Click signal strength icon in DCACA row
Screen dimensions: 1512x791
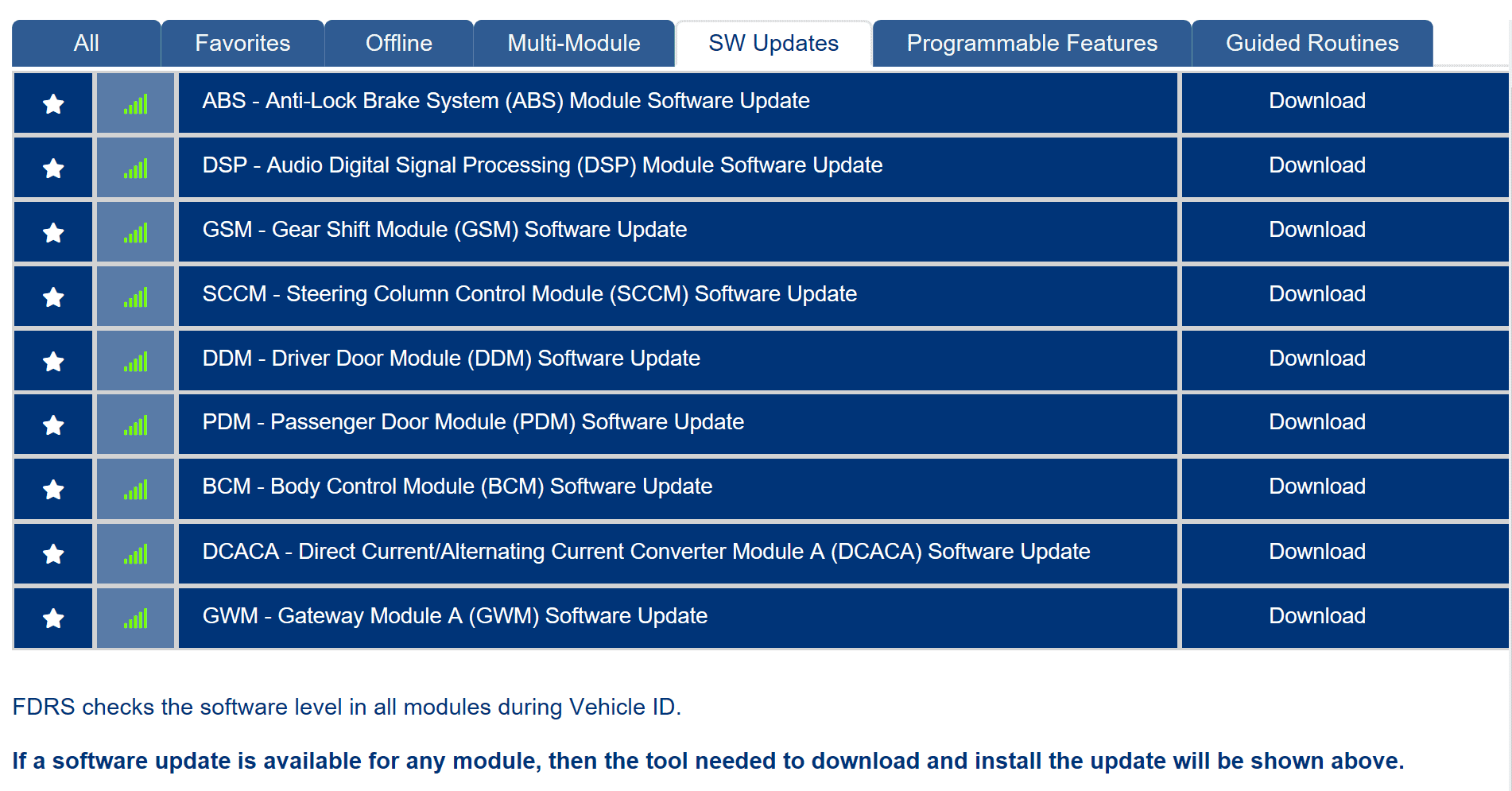tap(136, 553)
